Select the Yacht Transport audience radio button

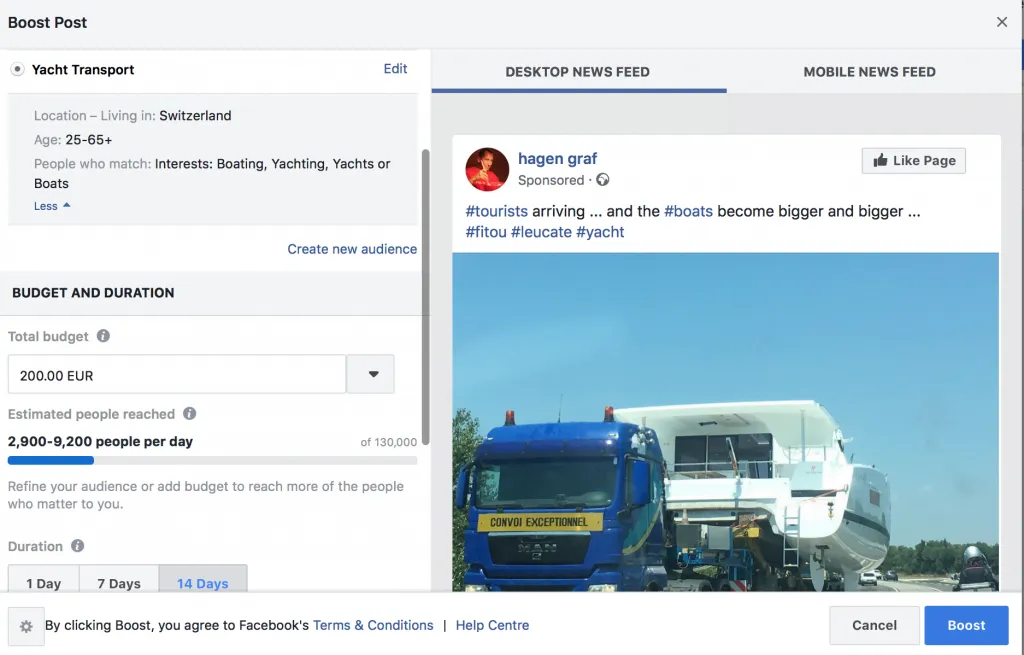pyautogui.click(x=18, y=69)
